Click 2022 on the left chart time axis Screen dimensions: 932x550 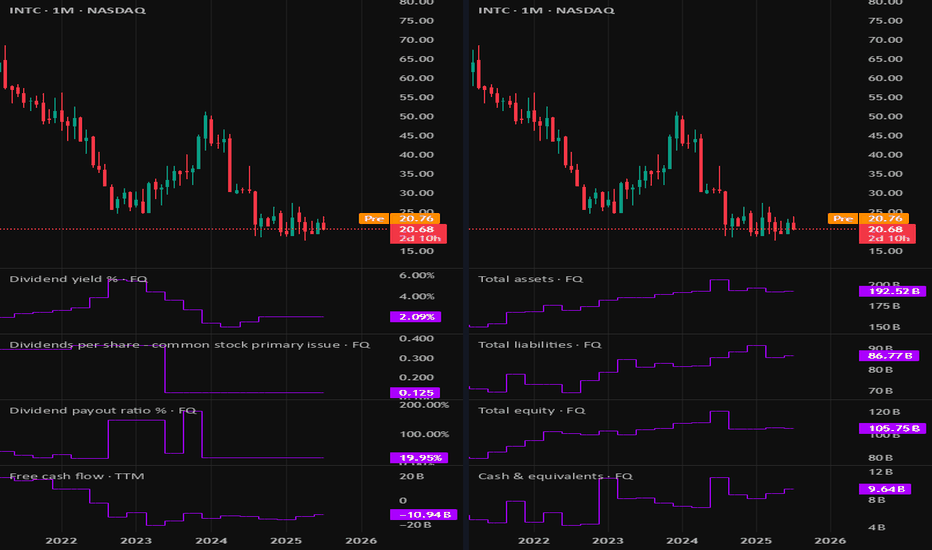pyautogui.click(x=61, y=540)
